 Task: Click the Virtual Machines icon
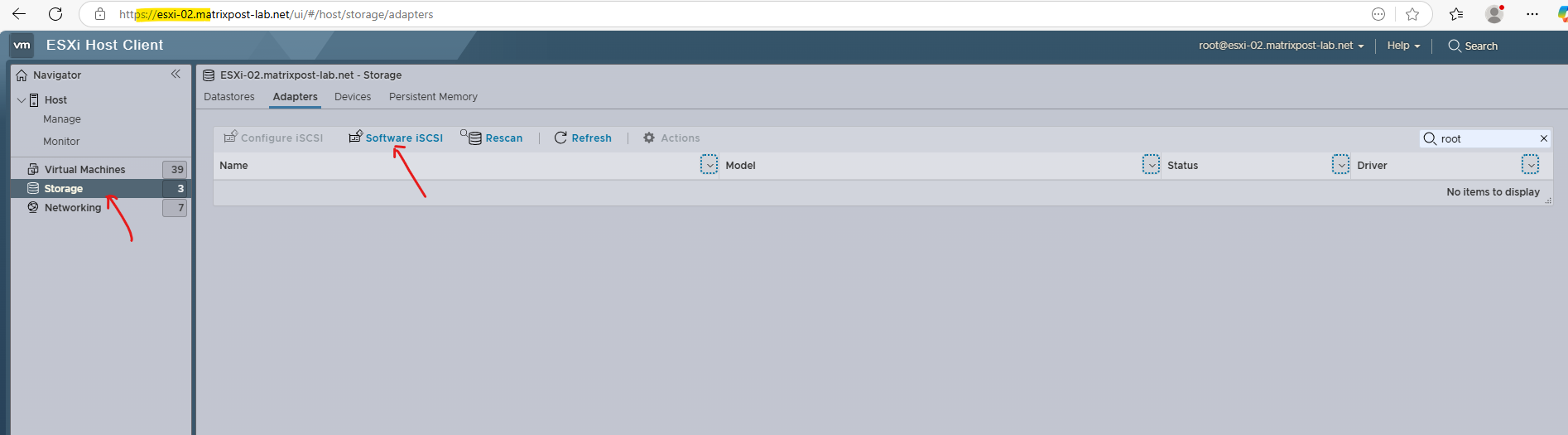pyautogui.click(x=33, y=169)
